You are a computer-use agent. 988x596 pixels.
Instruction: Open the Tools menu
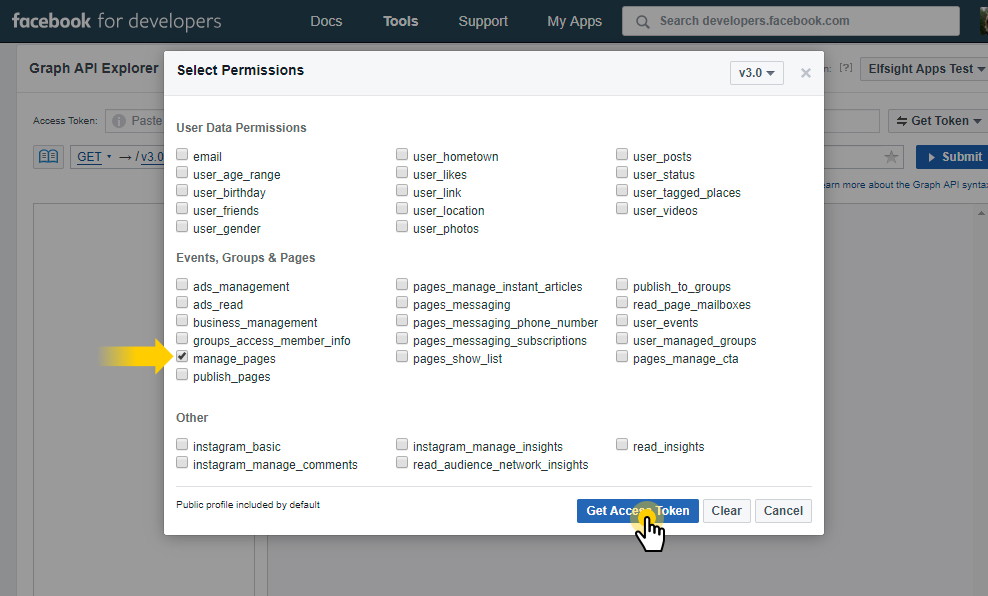tap(400, 20)
